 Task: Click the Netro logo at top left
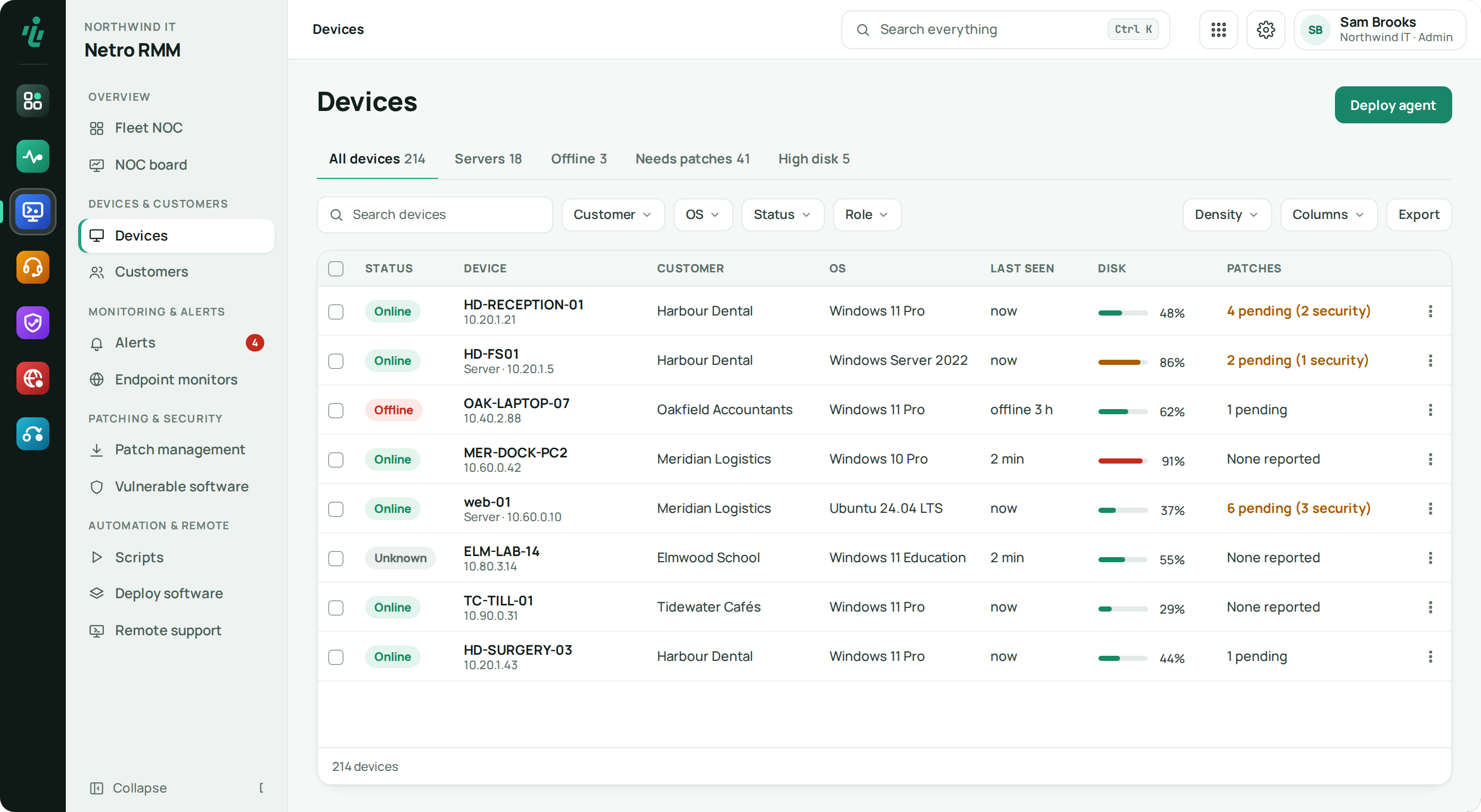(x=33, y=31)
